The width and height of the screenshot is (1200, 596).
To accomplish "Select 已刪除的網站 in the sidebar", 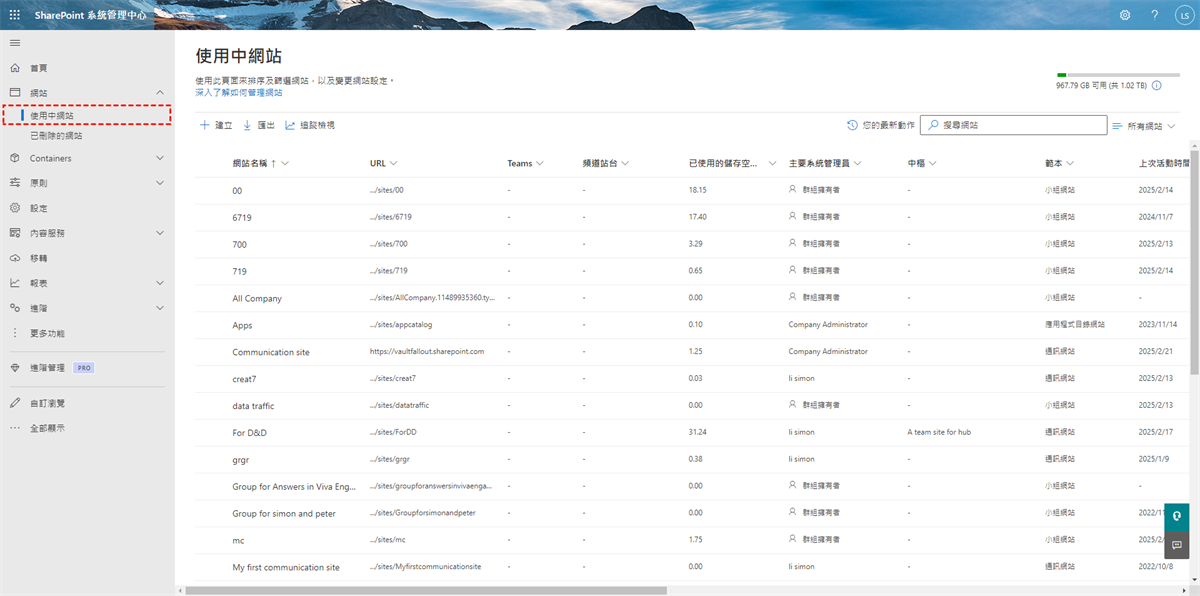I will 56,135.
